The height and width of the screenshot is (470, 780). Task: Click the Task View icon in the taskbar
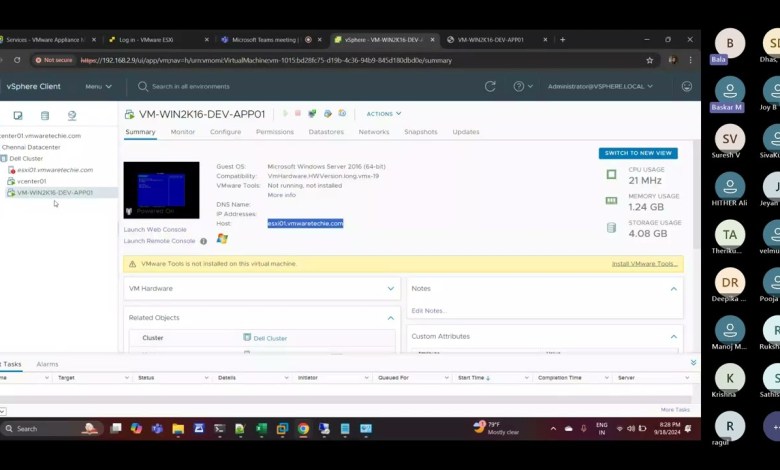coord(115,428)
